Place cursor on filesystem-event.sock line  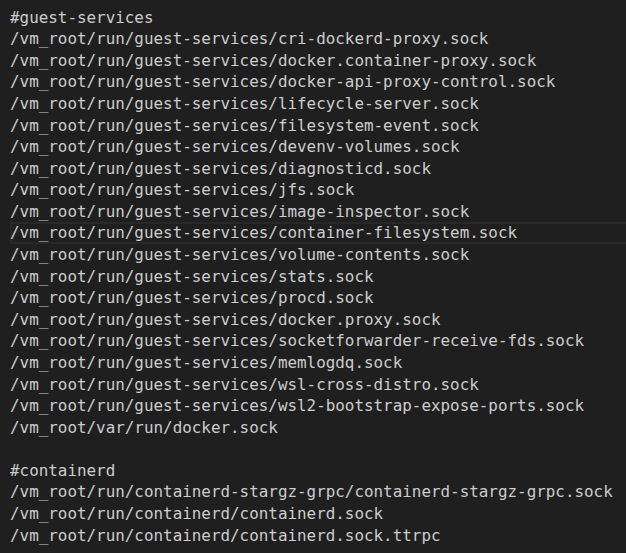(x=244, y=125)
